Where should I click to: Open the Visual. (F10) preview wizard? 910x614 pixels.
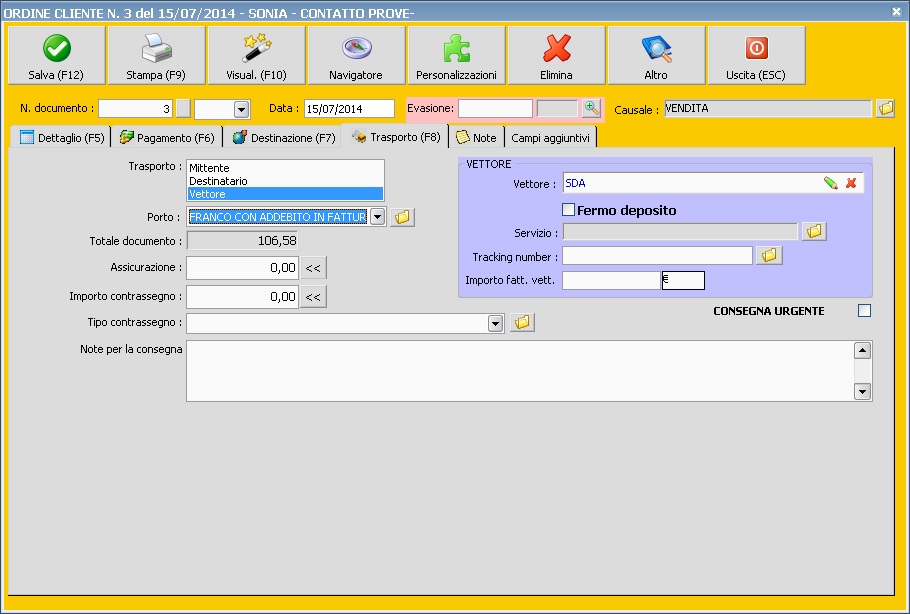coord(257,56)
